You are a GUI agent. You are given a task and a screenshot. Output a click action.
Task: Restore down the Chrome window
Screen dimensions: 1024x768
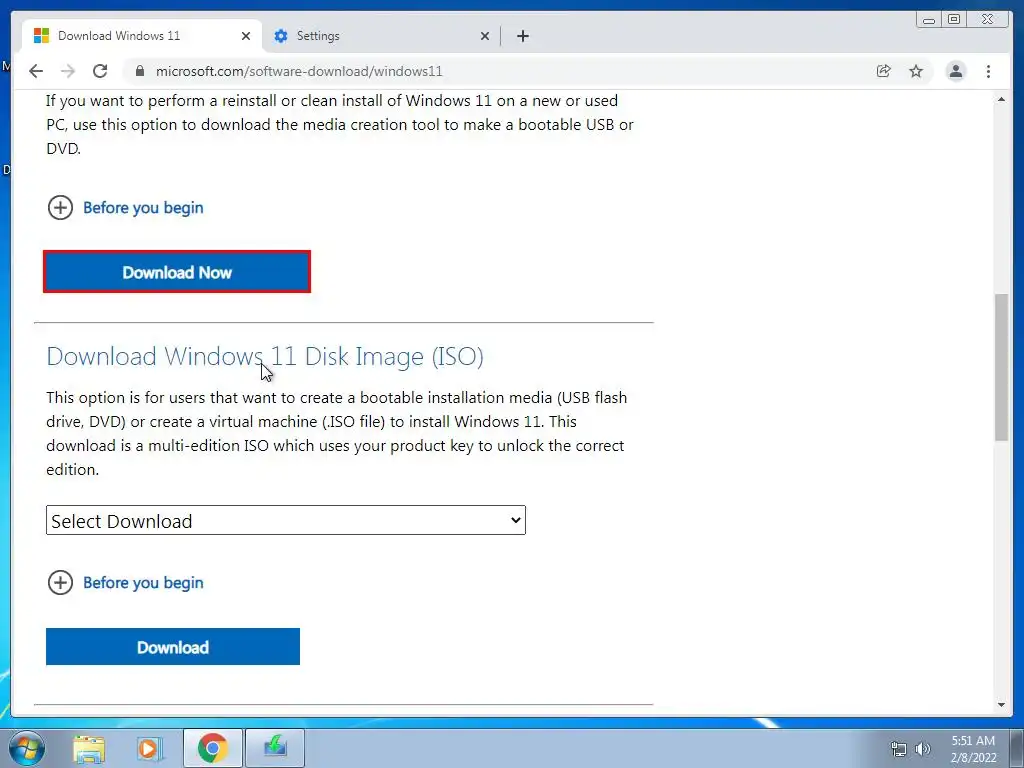954,20
